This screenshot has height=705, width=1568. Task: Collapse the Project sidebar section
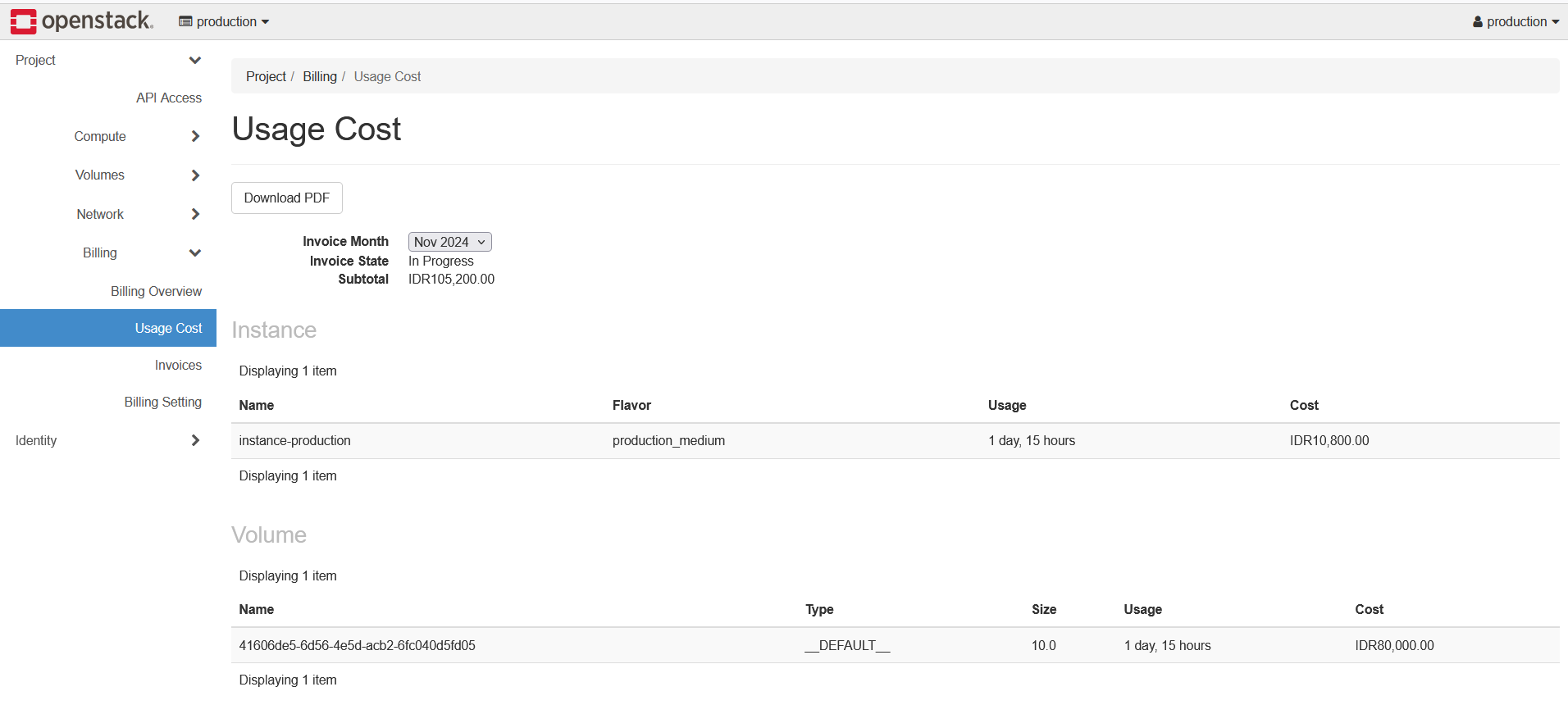pos(194,61)
